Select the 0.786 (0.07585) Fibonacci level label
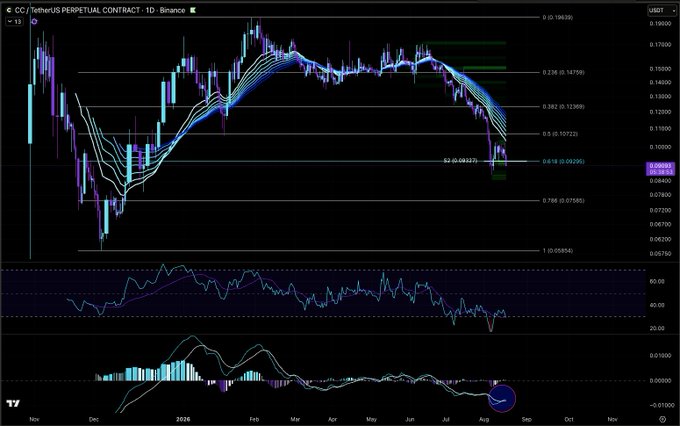This screenshot has width=680, height=426. tap(563, 201)
